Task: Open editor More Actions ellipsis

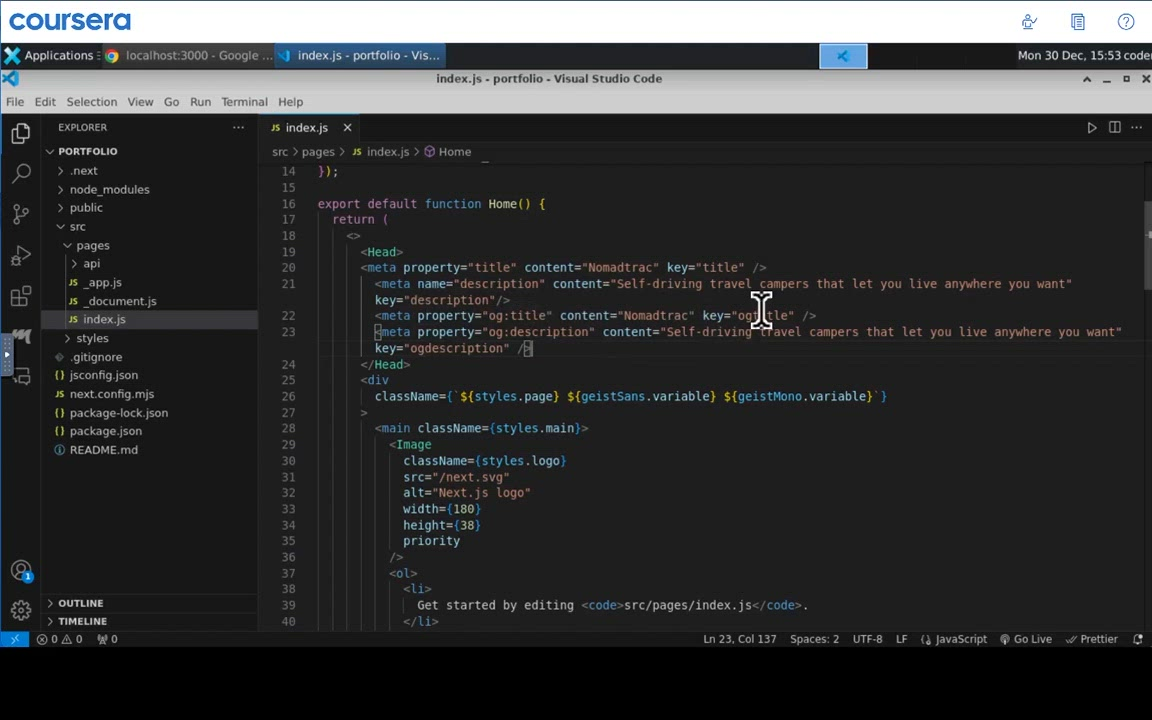Action: [1137, 127]
